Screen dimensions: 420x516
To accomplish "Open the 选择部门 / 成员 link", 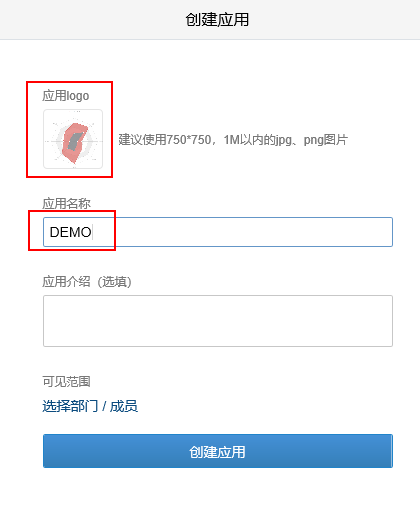I will click(x=90, y=406).
